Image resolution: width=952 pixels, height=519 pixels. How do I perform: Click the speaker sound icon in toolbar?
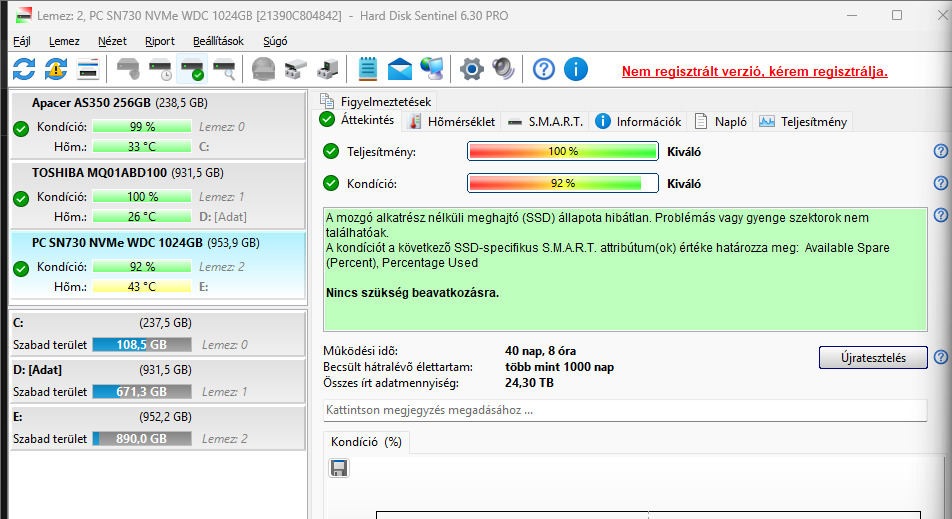point(503,69)
